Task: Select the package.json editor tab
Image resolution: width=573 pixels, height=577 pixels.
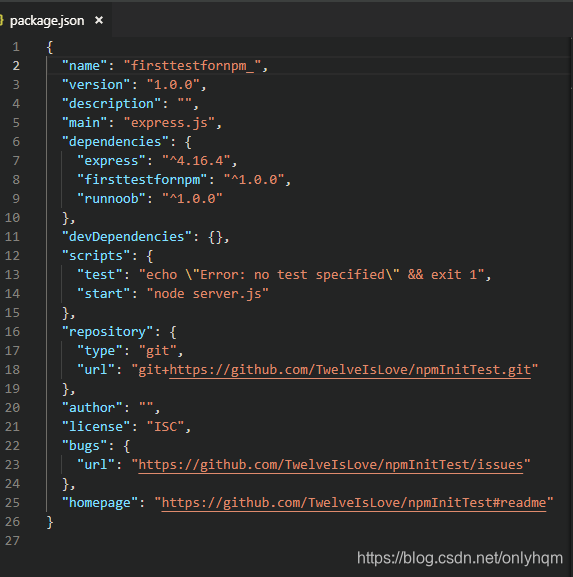Action: (54, 21)
